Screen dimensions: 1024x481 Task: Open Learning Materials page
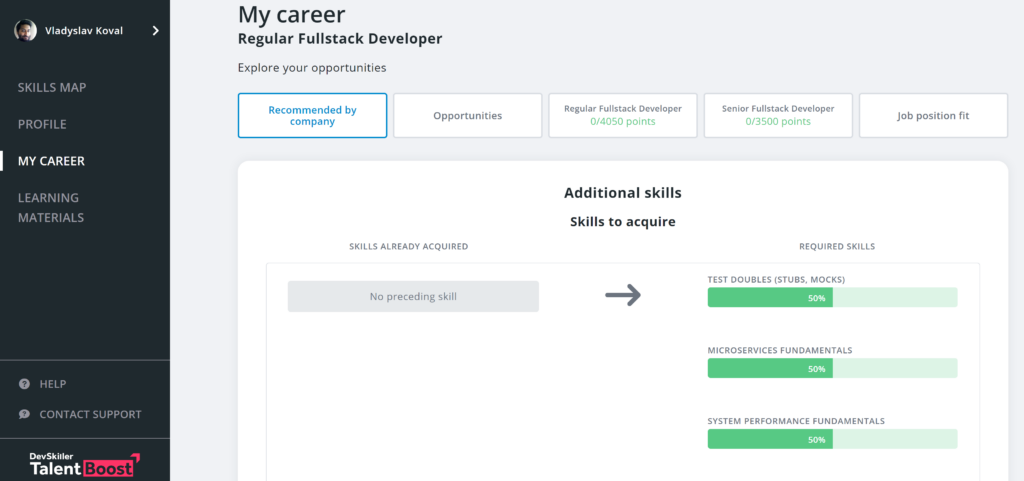click(50, 207)
